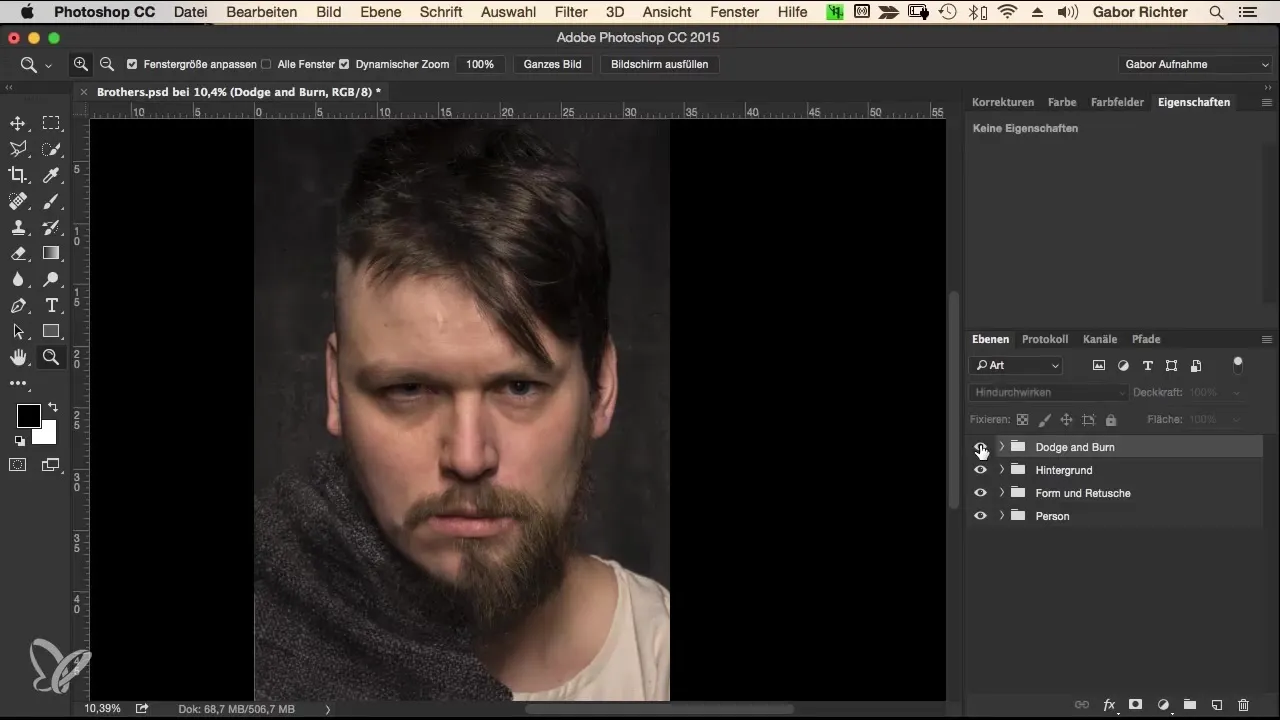Expand the Form und Retusche group

click(1001, 493)
